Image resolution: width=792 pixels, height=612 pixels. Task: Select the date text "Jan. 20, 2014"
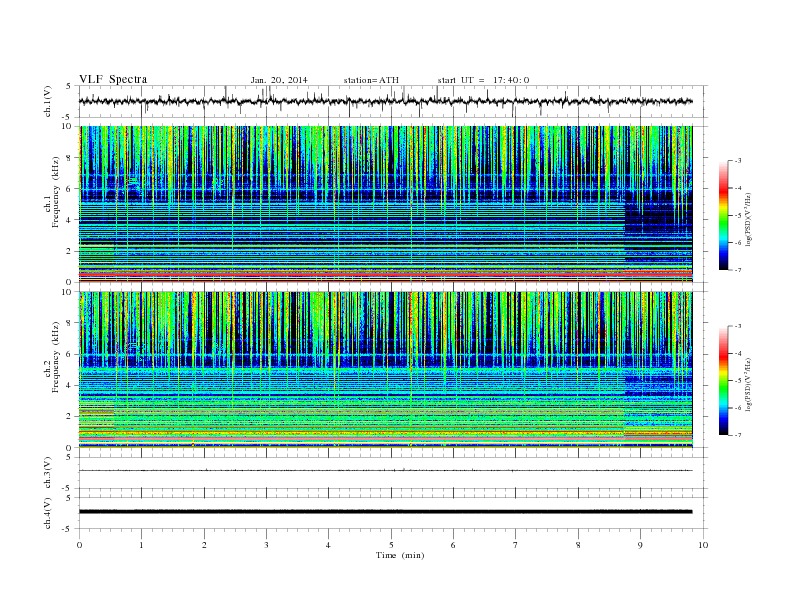[x=279, y=80]
